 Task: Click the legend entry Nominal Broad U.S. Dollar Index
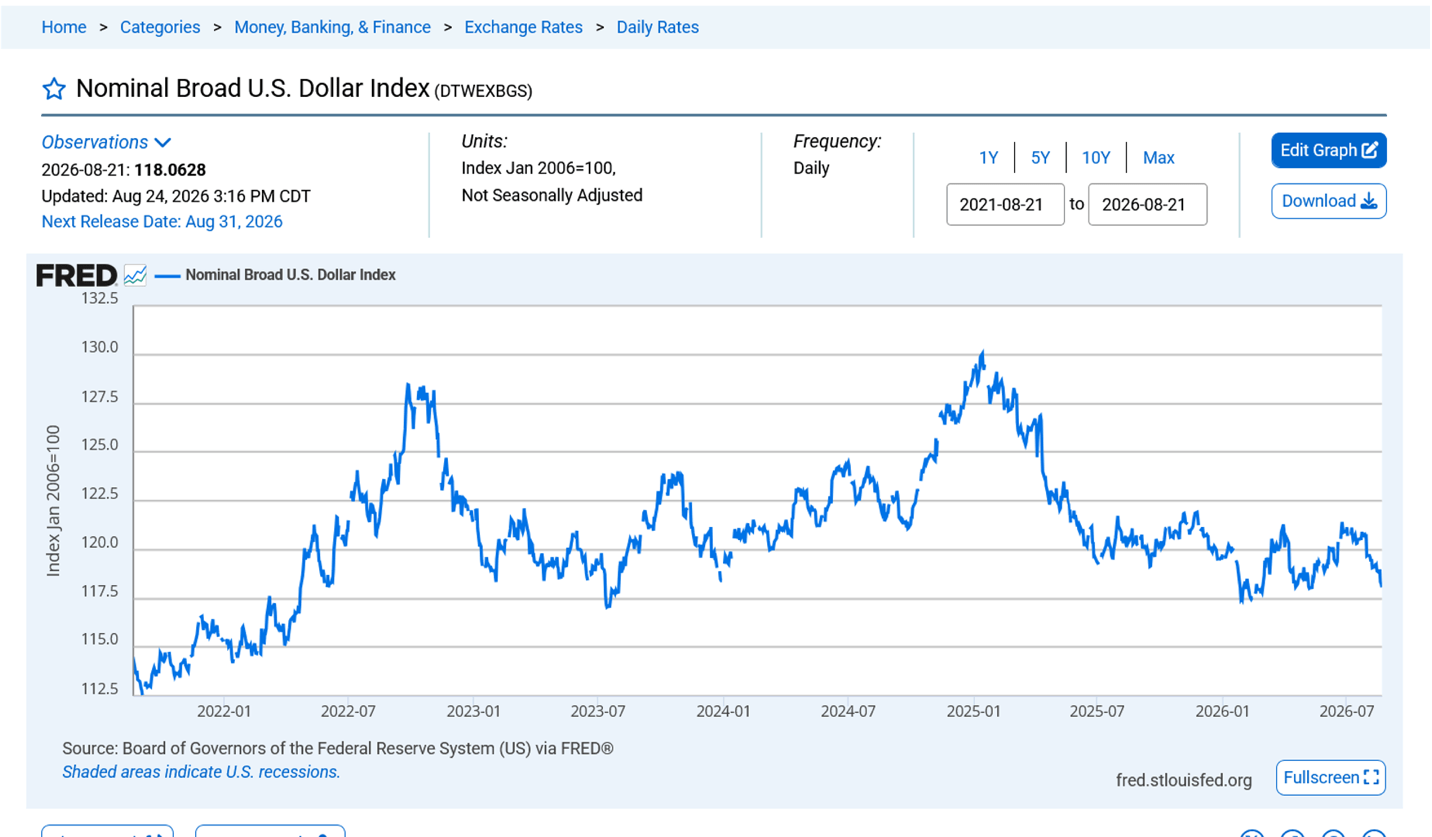point(290,275)
